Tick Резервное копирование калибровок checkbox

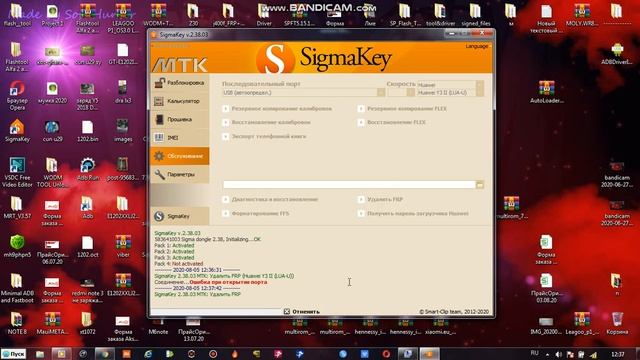click(x=225, y=109)
